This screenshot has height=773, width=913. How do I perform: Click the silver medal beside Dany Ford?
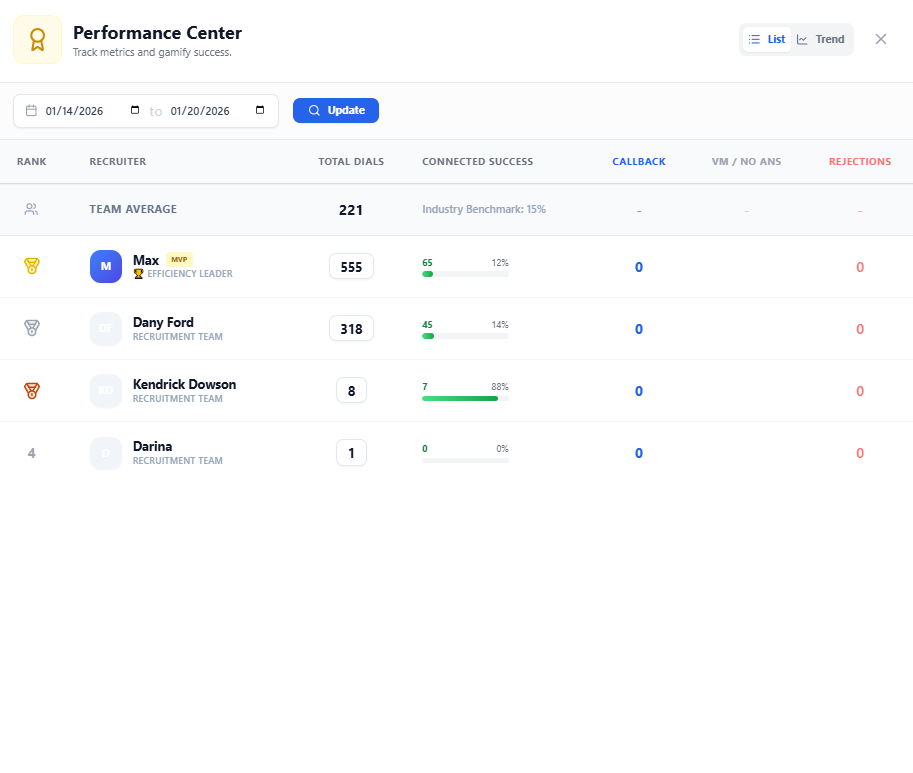click(x=31, y=328)
